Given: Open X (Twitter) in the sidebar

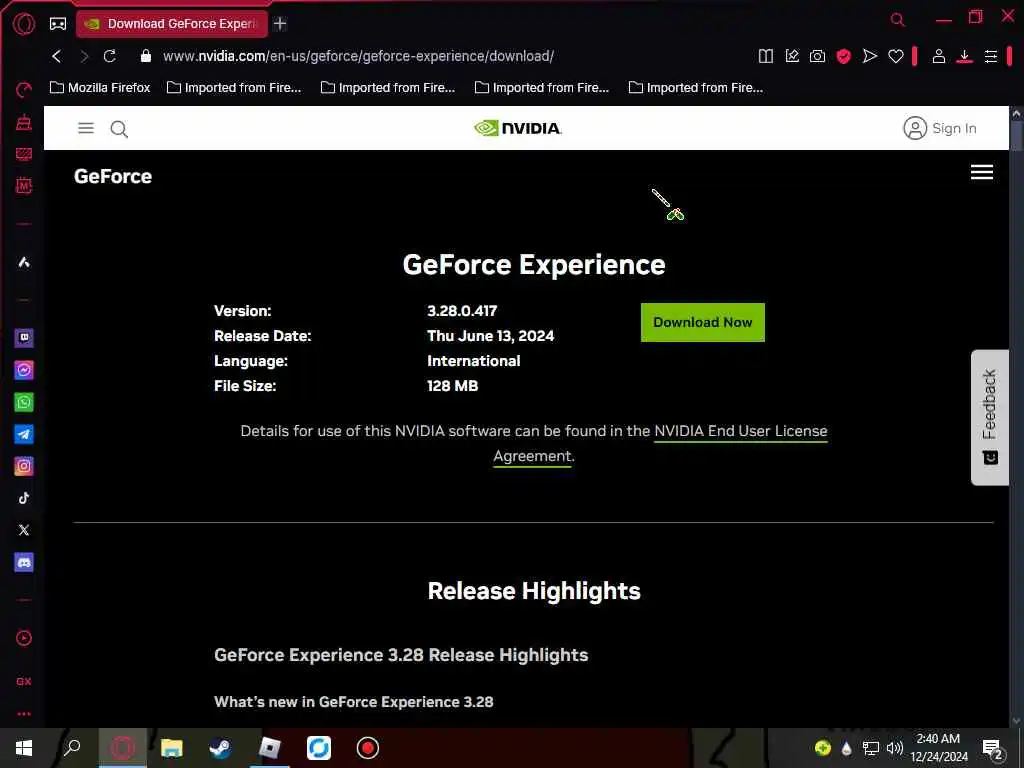Looking at the screenshot, I should pyautogui.click(x=24, y=530).
